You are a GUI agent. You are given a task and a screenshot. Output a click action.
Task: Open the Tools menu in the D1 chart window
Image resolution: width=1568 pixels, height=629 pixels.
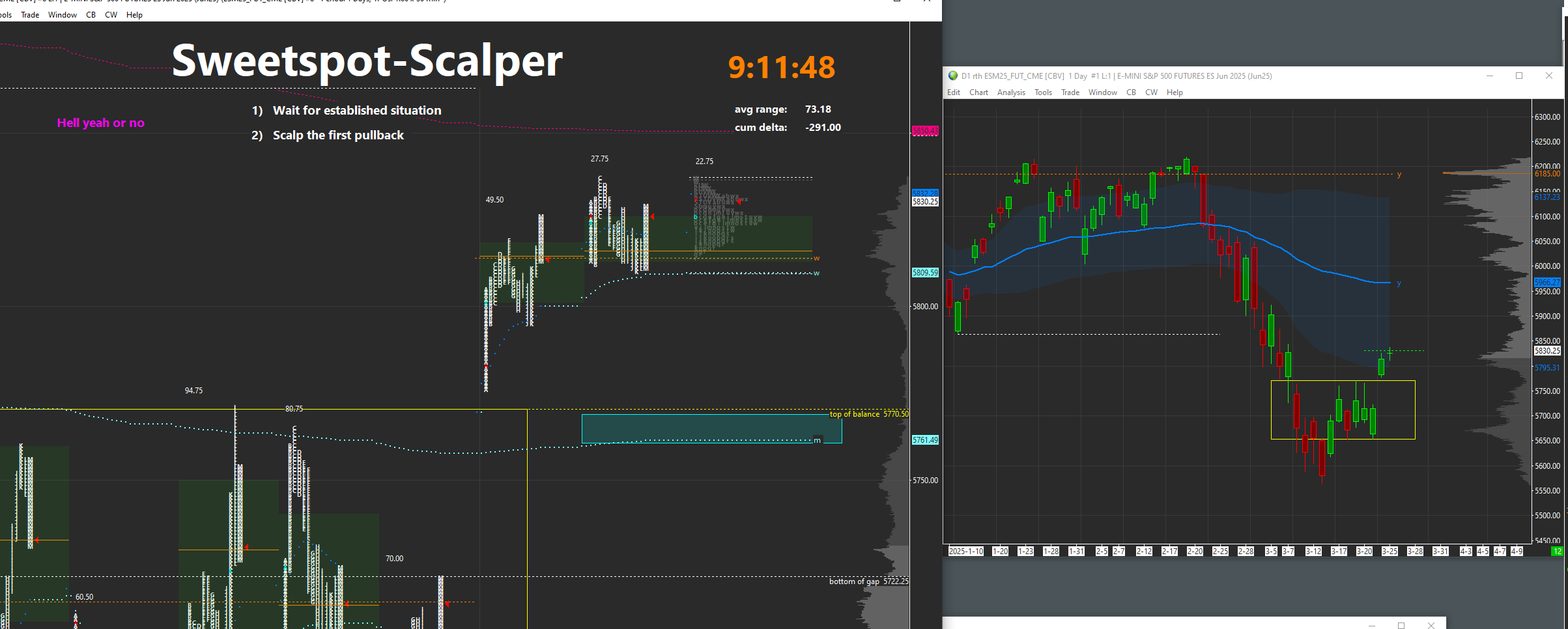tap(1043, 92)
